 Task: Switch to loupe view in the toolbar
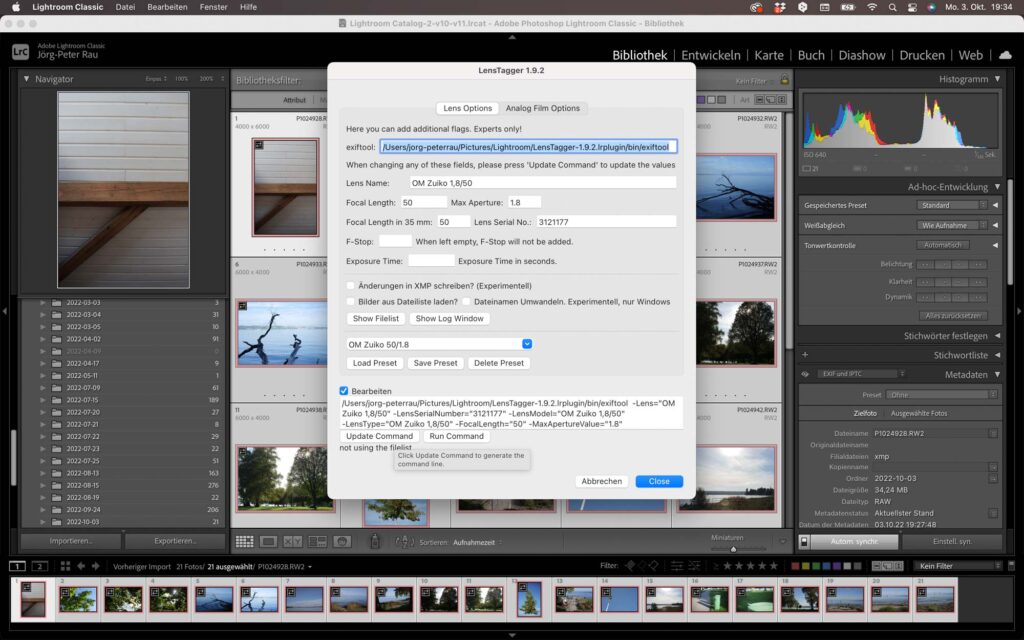(268, 542)
